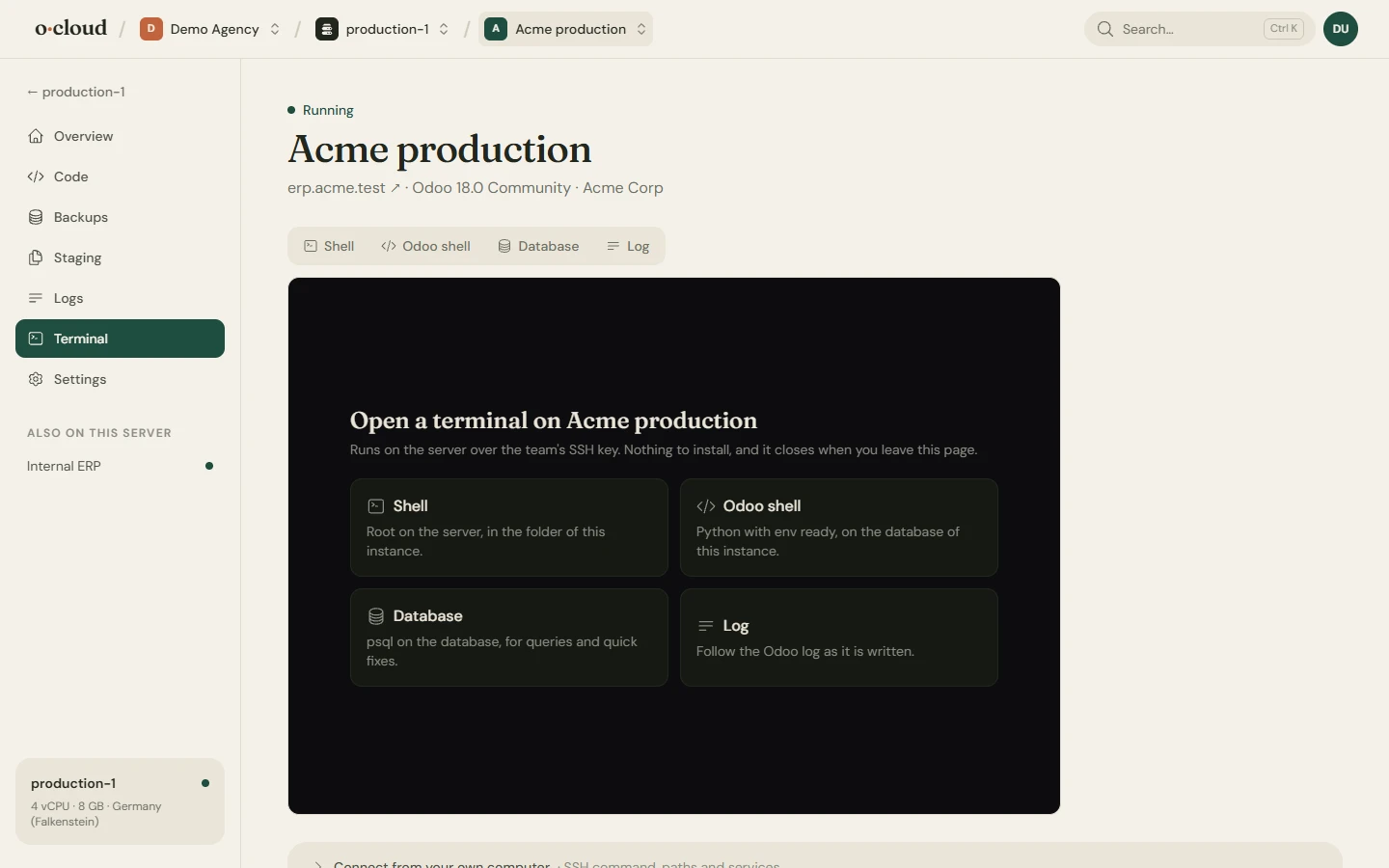
Task: Open erp.acme.test external link
Action: 343,188
